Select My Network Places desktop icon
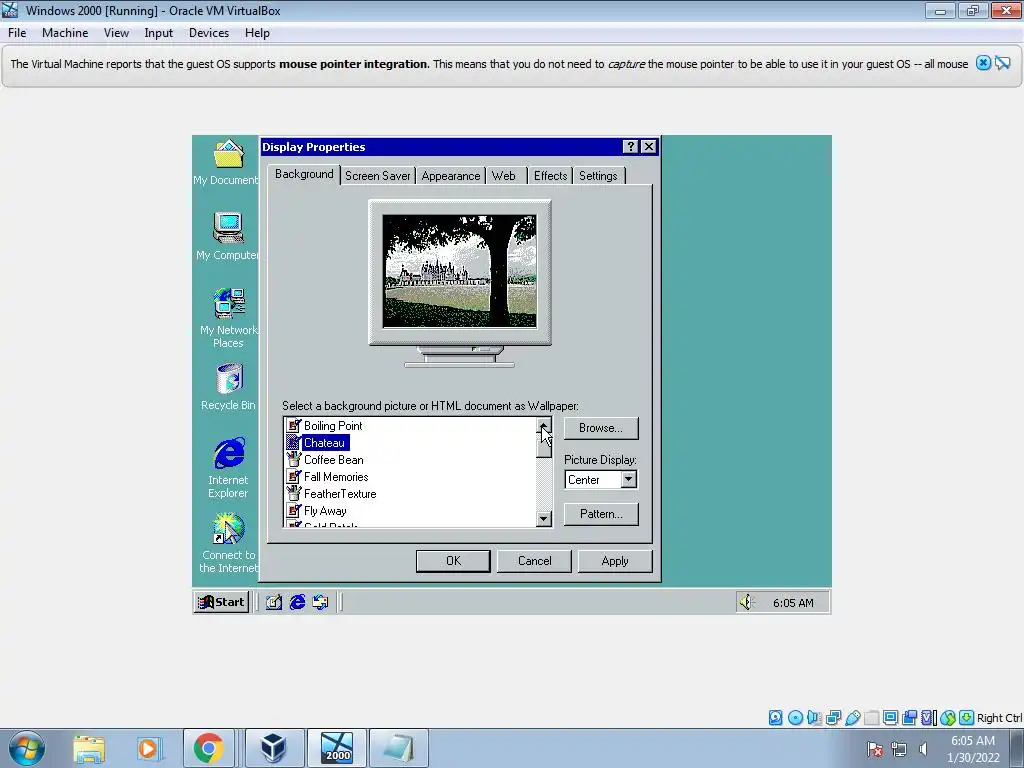Image resolution: width=1024 pixels, height=768 pixels. coord(228,317)
